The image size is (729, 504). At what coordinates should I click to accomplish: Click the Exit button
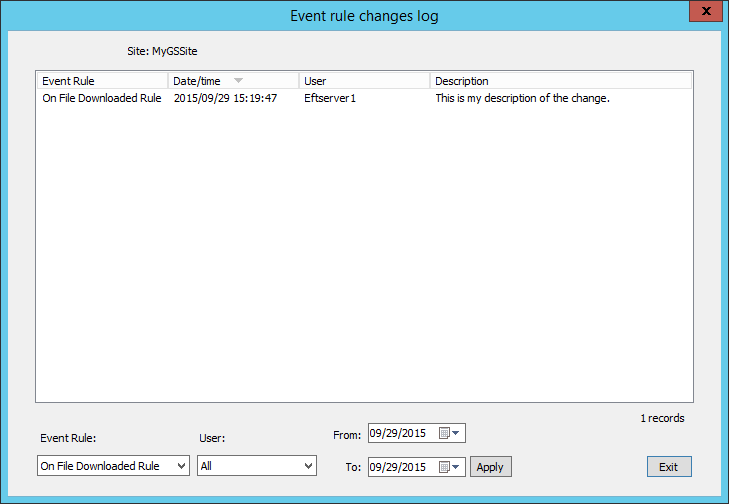point(668,467)
